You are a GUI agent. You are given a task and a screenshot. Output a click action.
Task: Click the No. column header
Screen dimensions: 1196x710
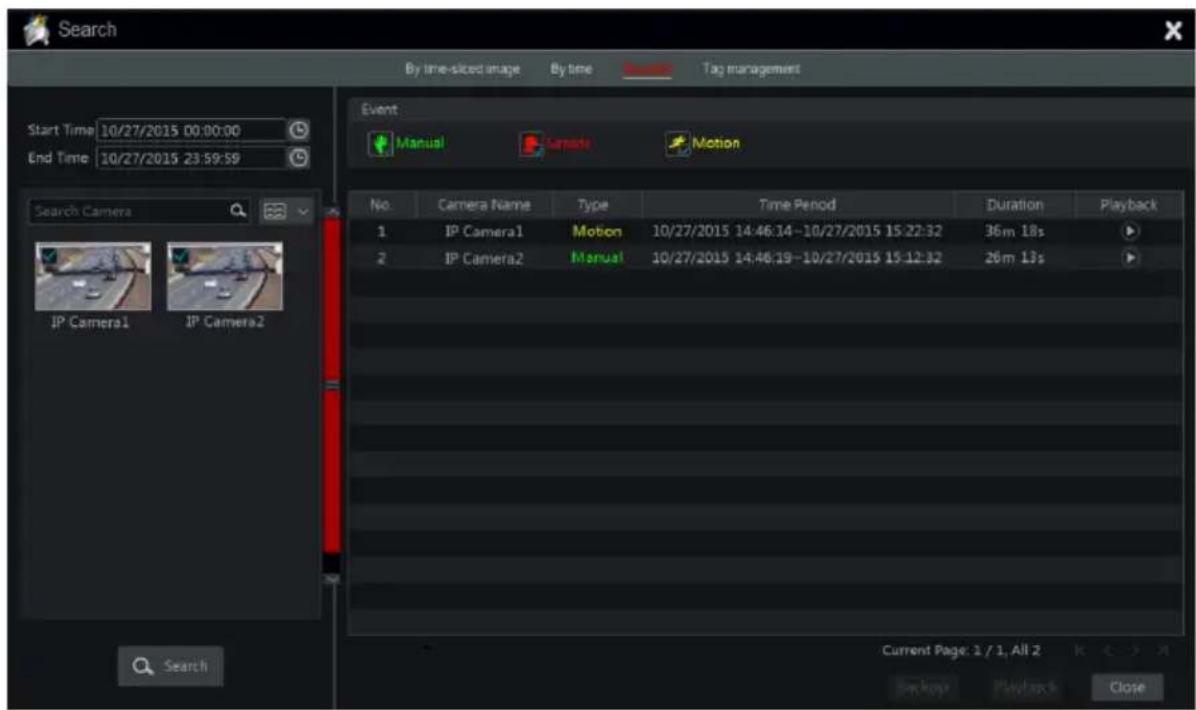(x=381, y=204)
